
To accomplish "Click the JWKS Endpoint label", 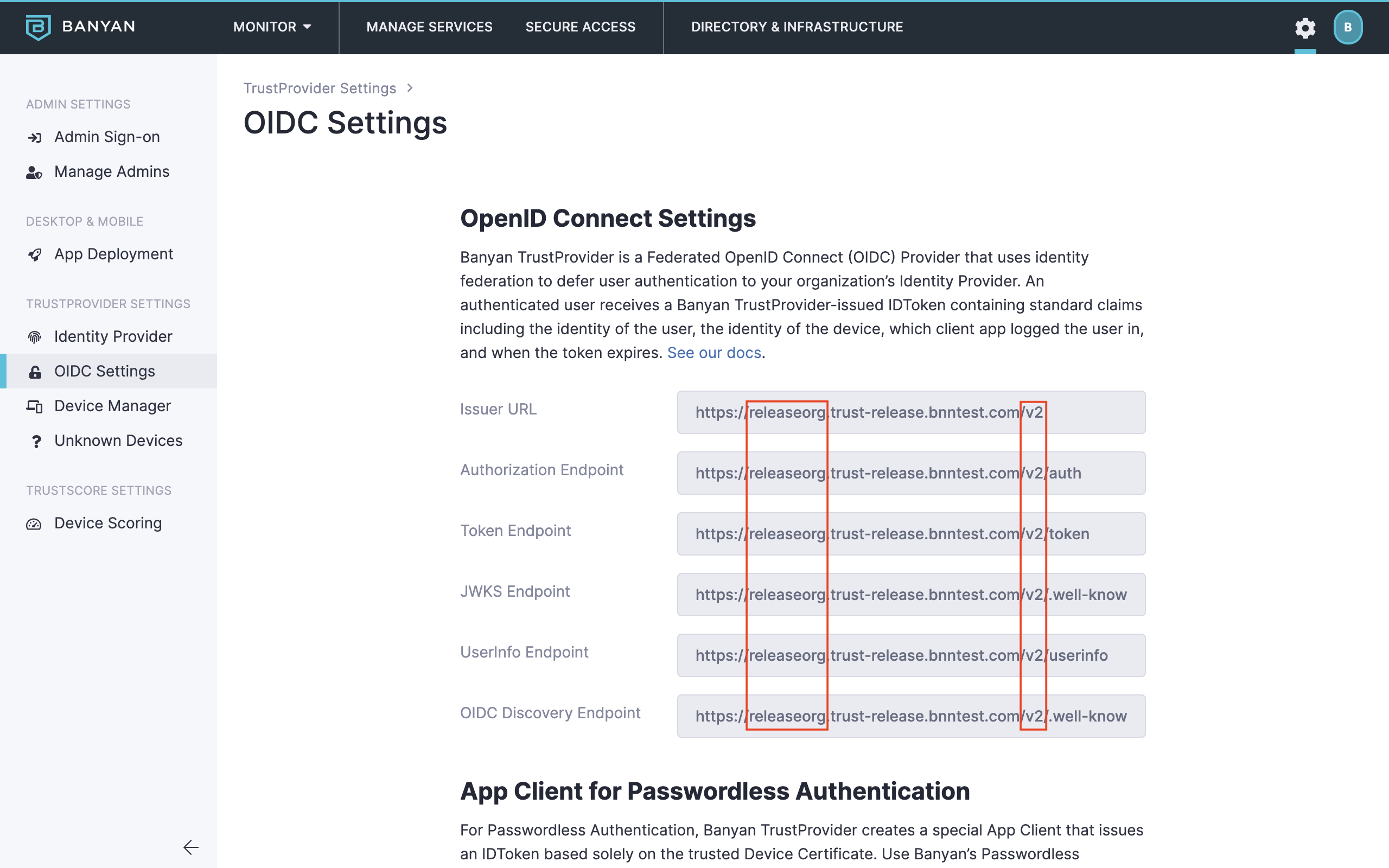I will pos(515,592).
